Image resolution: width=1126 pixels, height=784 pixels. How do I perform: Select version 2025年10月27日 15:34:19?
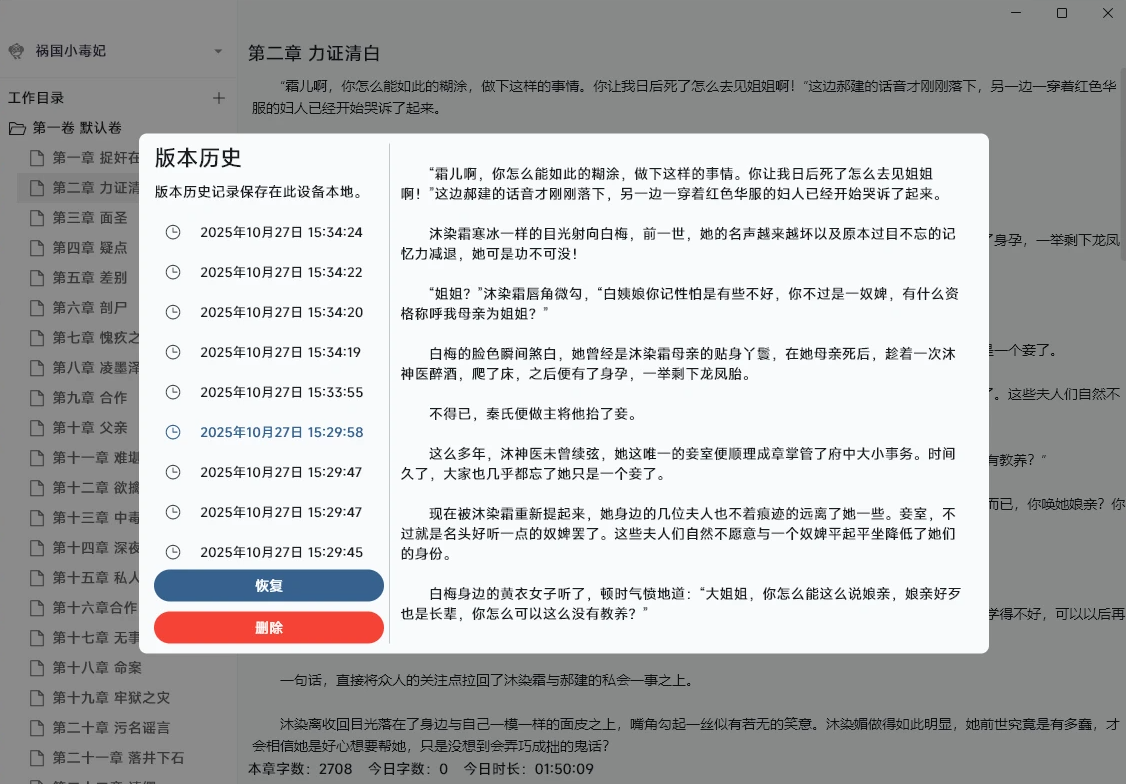point(281,352)
